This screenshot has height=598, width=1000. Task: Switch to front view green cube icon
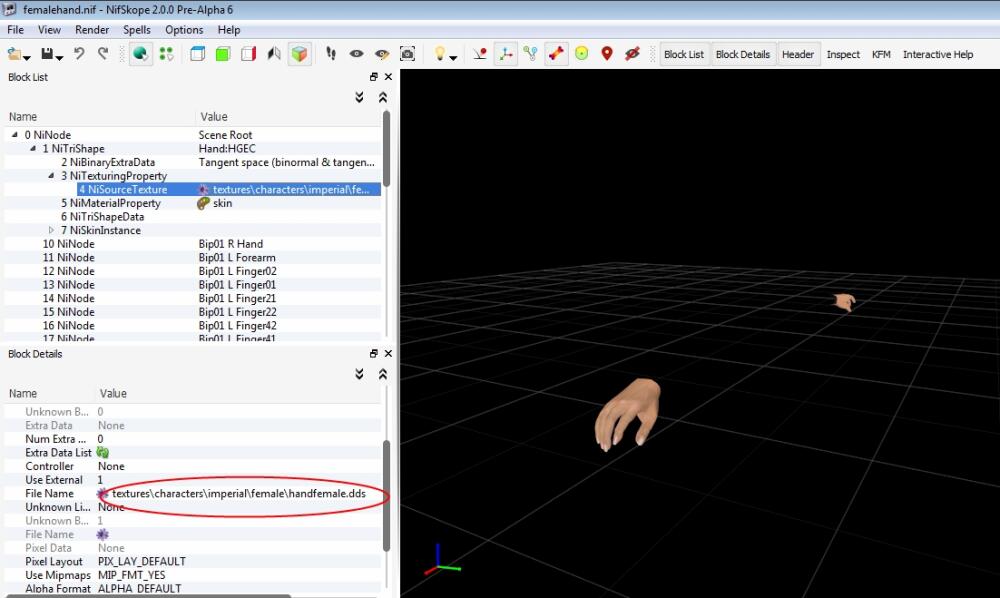(x=223, y=54)
